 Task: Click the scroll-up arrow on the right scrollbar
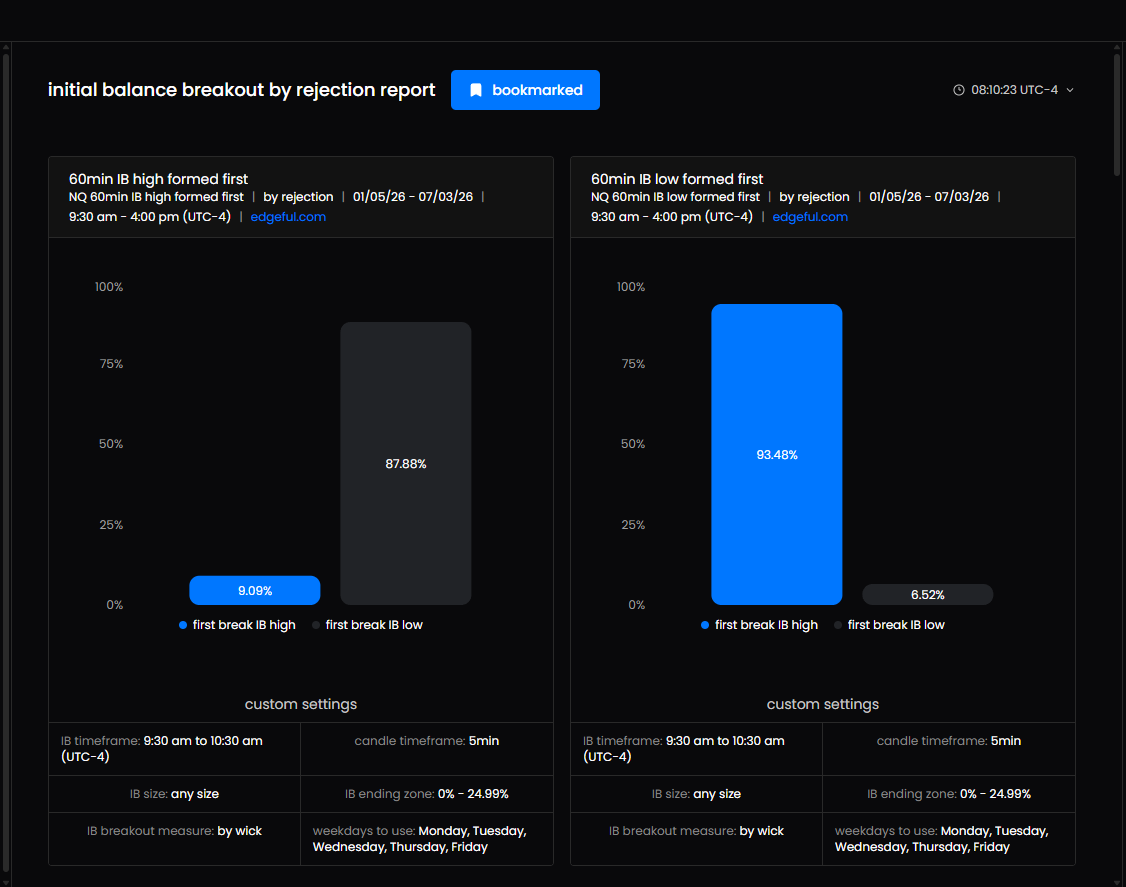[1117, 47]
